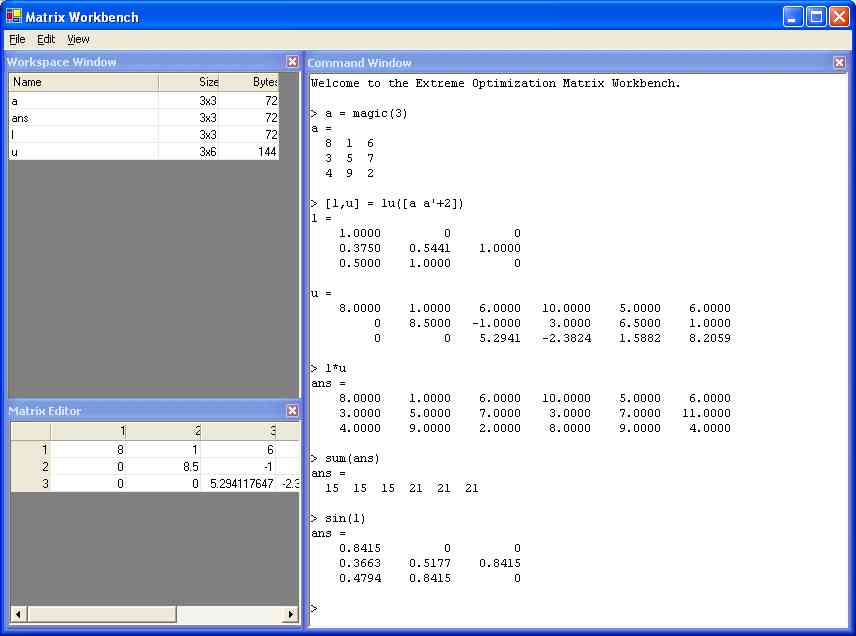The width and height of the screenshot is (856, 636).
Task: Click the Matrix Editor cell containing 5.294117647
Action: coord(239,484)
